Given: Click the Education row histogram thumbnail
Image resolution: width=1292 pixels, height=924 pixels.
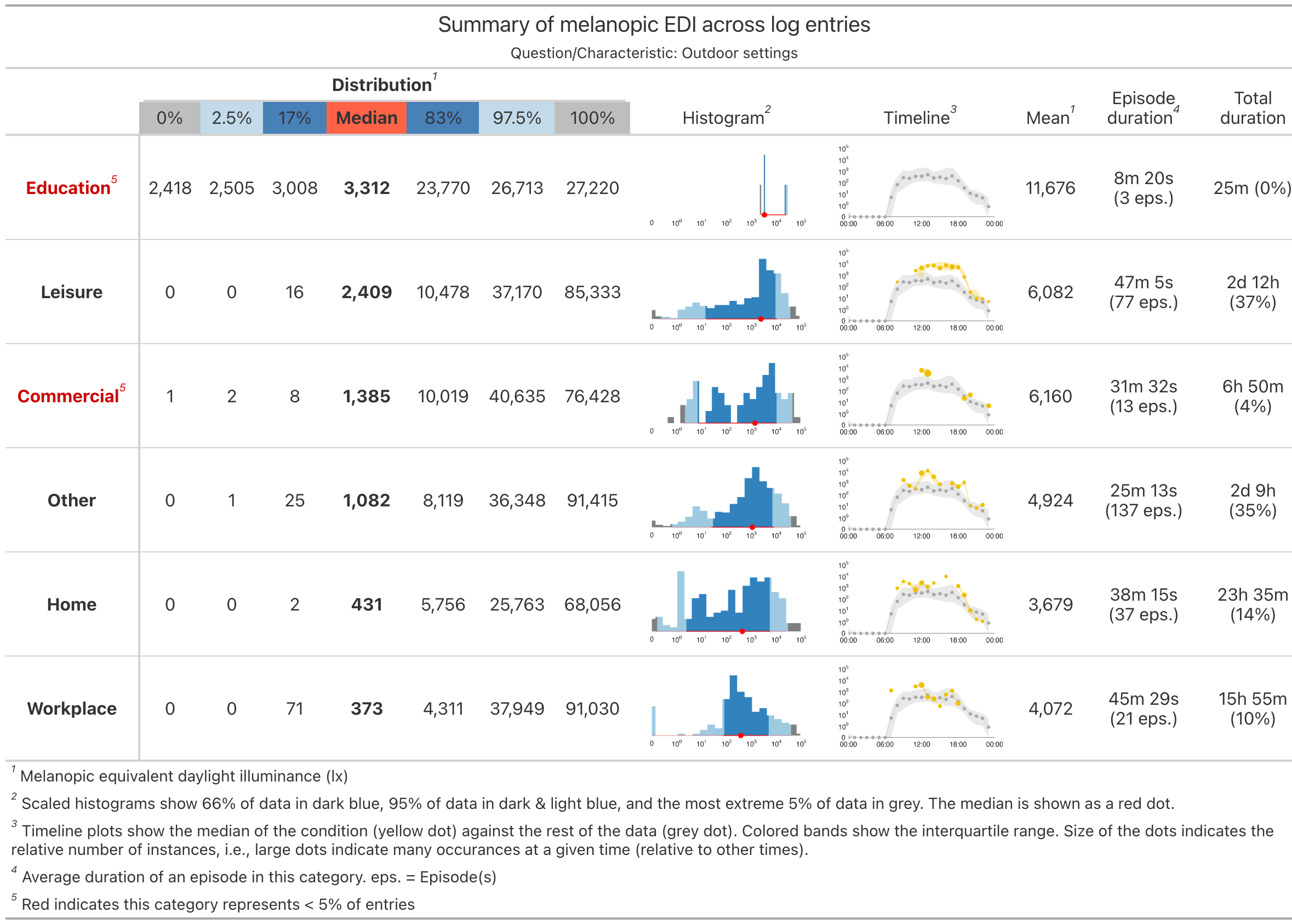Looking at the screenshot, I should coord(727,189).
